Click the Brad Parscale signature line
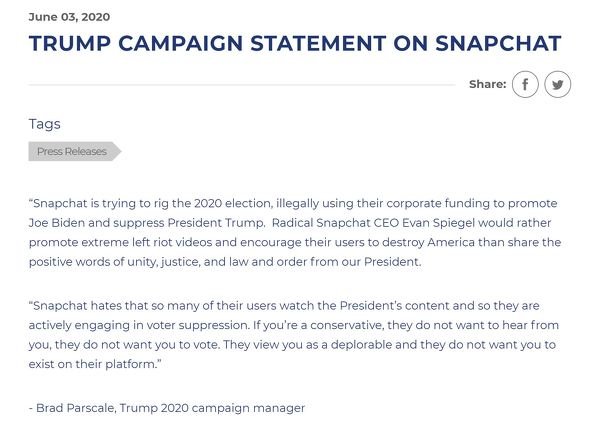The width and height of the screenshot is (590, 422). pyautogui.click(x=167, y=408)
